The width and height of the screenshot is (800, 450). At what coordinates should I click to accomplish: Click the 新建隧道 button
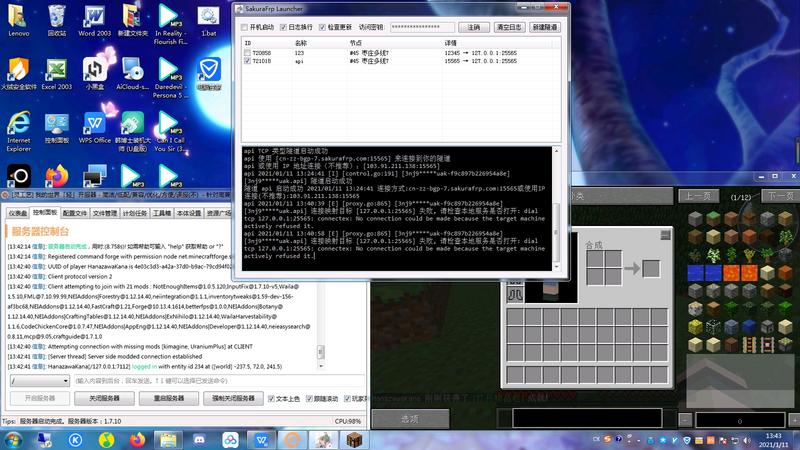click(544, 27)
